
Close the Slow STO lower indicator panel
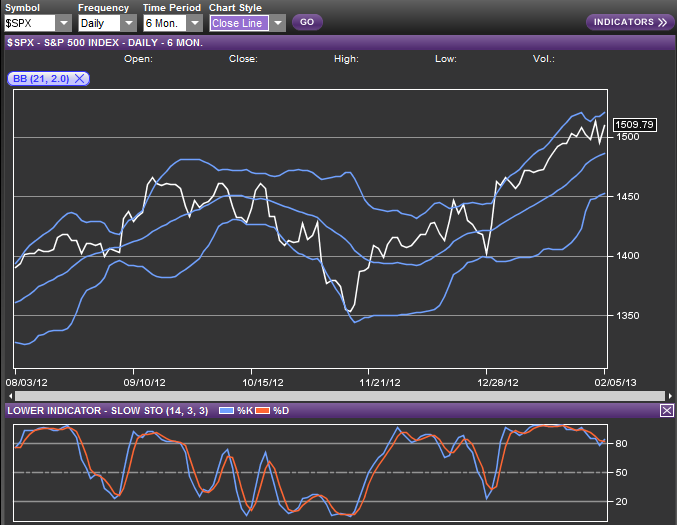click(x=667, y=411)
